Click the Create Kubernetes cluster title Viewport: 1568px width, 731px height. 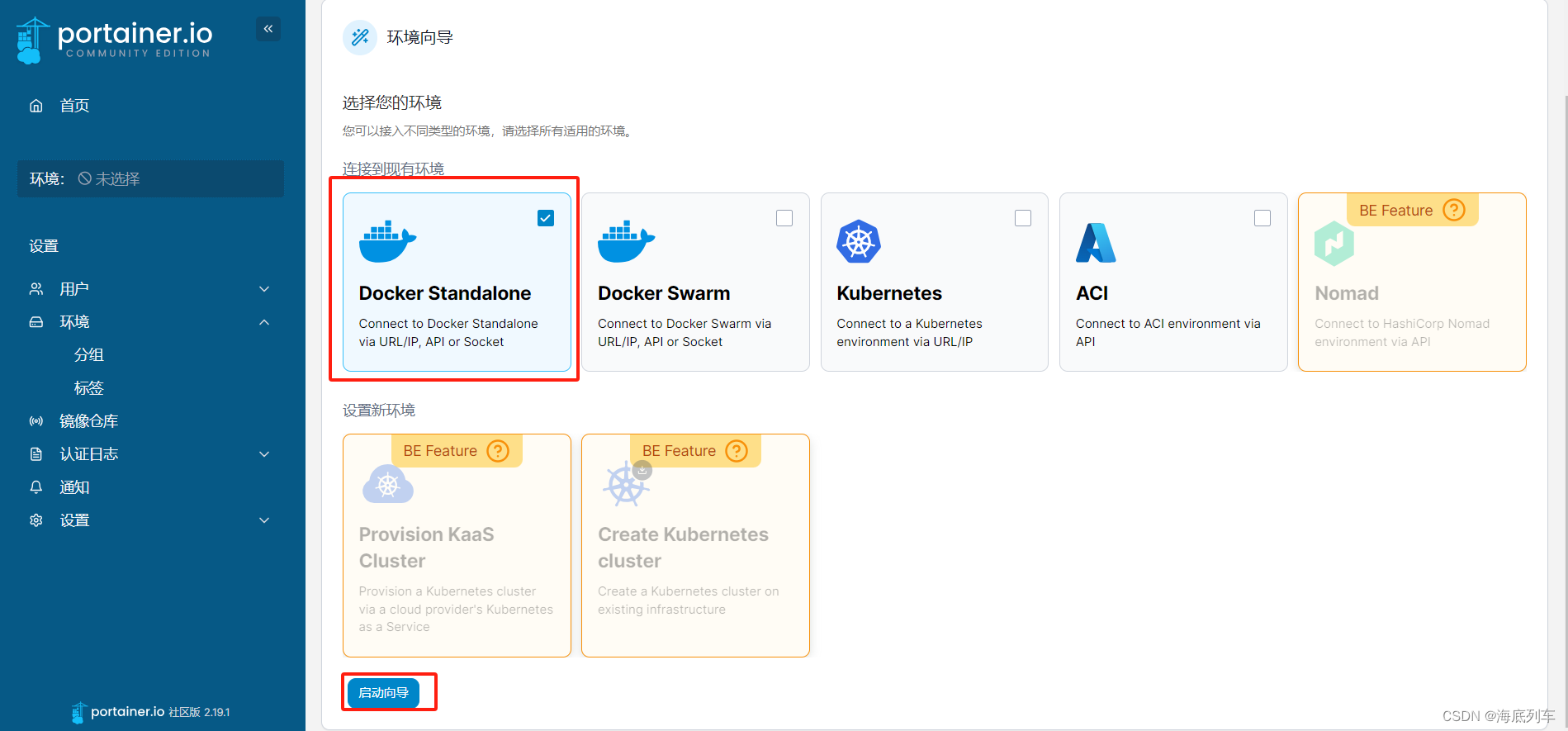tap(683, 548)
